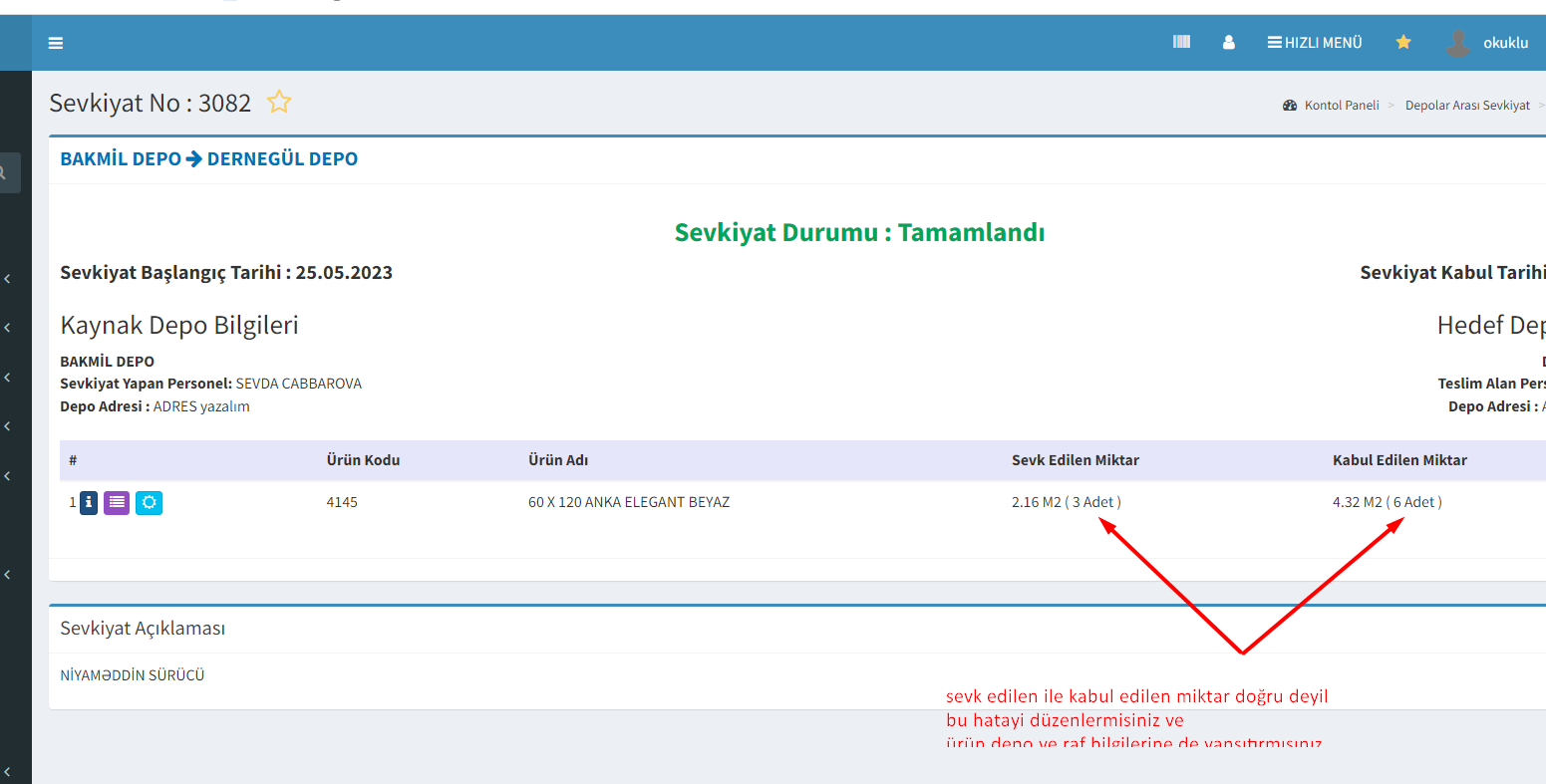Click the Ürün Kodu column header

pyautogui.click(x=363, y=460)
